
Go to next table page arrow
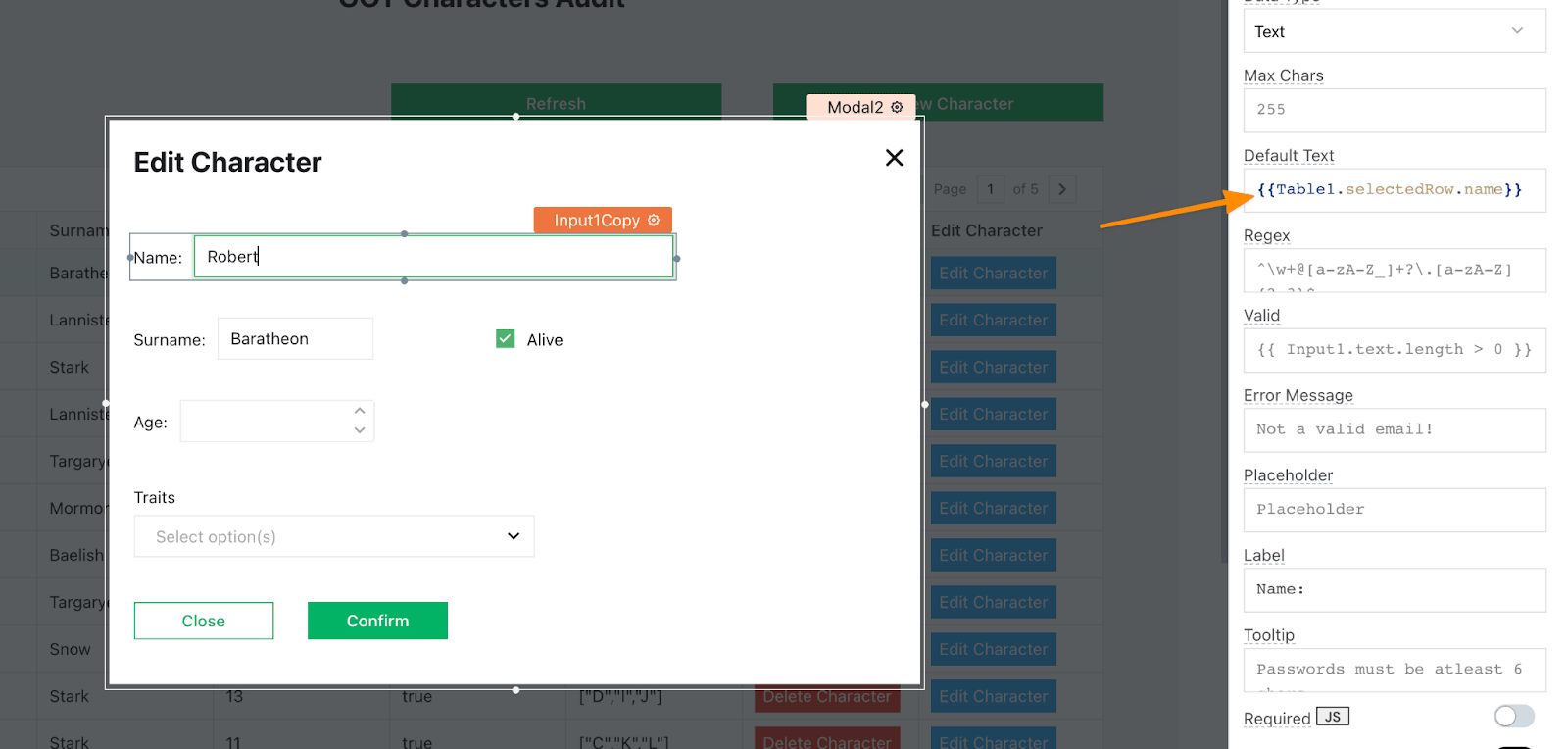pyautogui.click(x=1062, y=189)
